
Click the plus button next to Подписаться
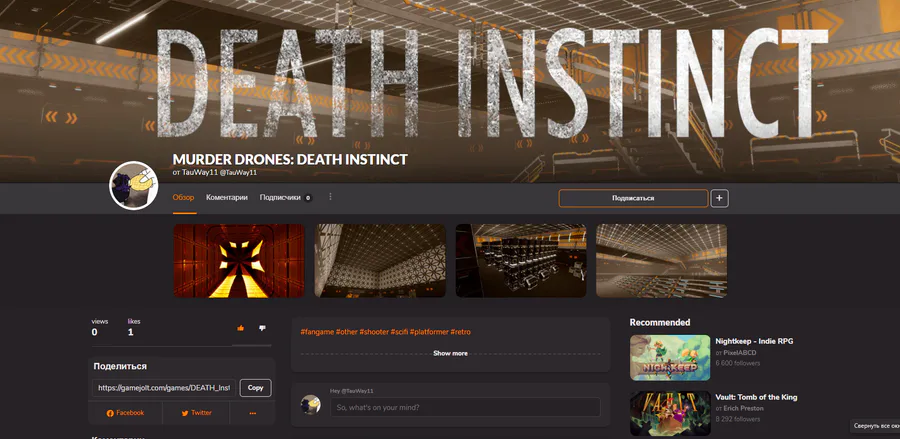point(719,199)
